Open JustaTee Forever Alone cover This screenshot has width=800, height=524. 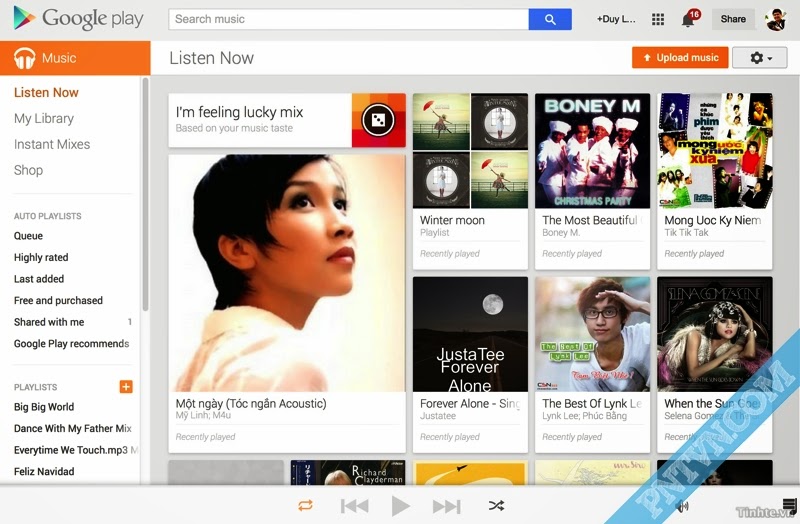[470, 334]
